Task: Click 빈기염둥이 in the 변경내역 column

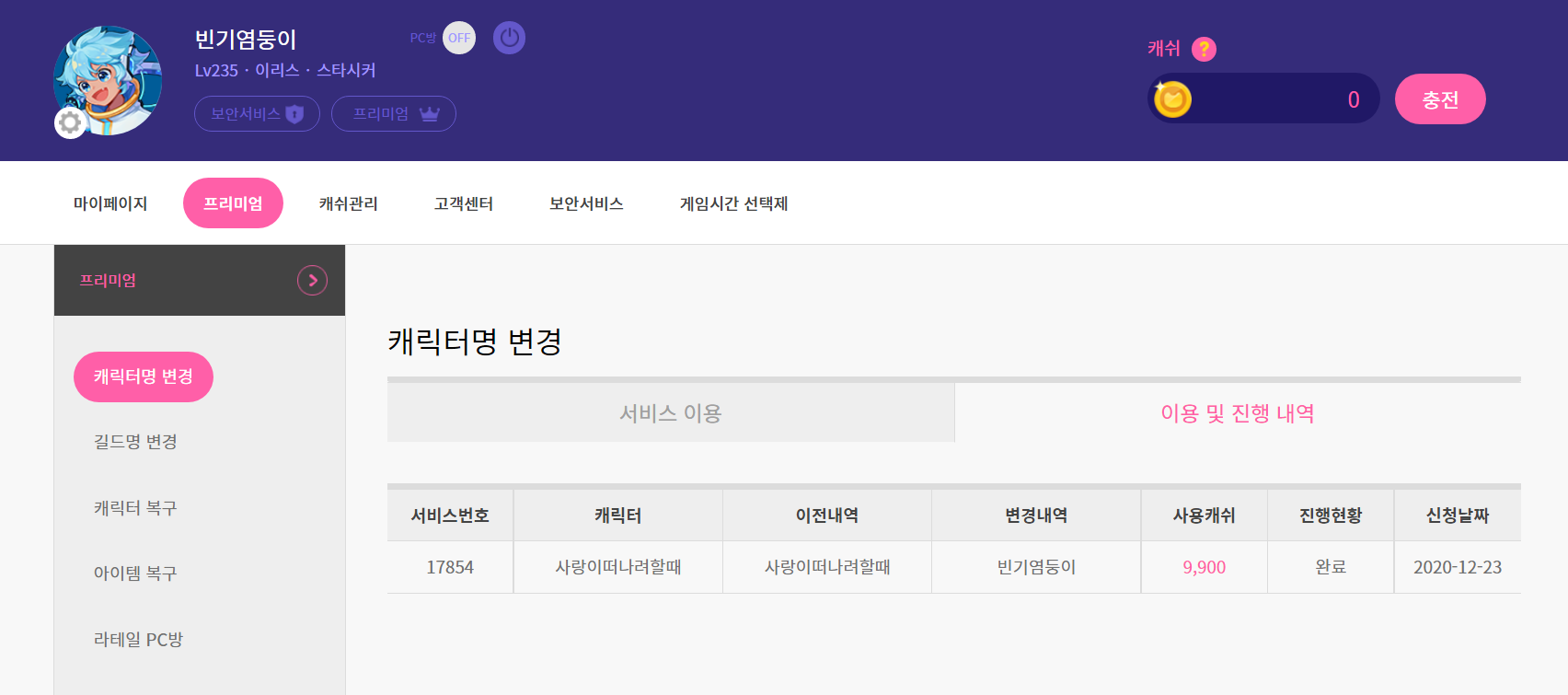Action: click(1036, 567)
